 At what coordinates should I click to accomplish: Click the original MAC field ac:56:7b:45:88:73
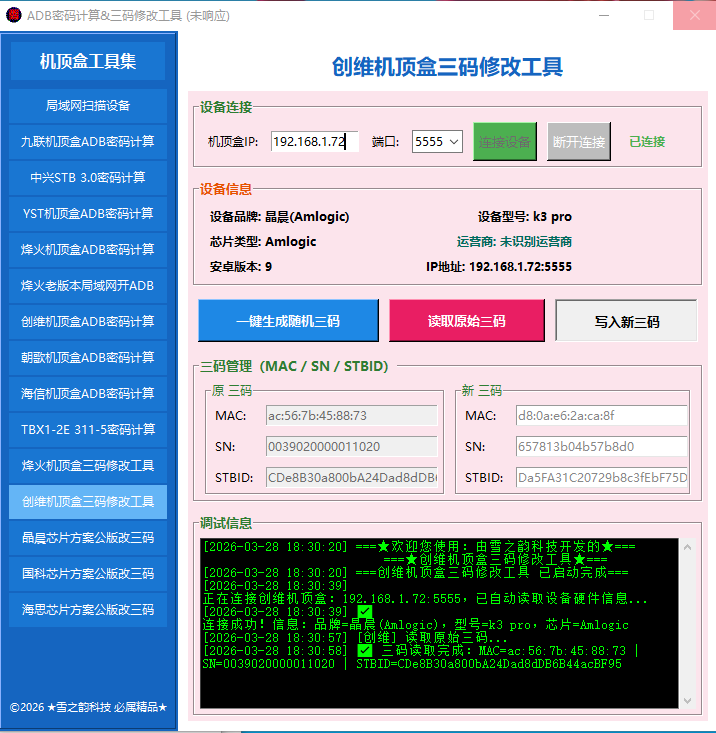(x=351, y=416)
